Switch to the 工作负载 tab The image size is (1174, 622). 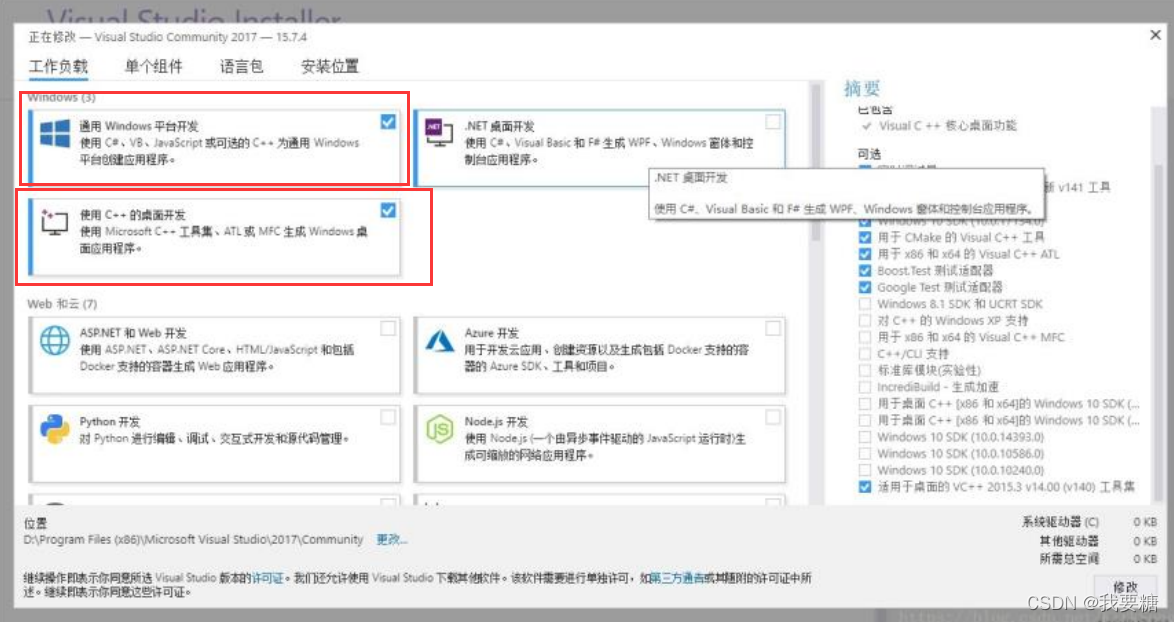click(x=58, y=67)
